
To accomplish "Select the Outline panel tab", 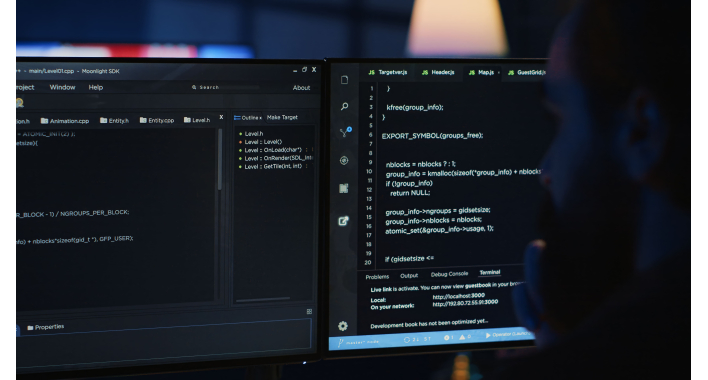I will 247,118.
